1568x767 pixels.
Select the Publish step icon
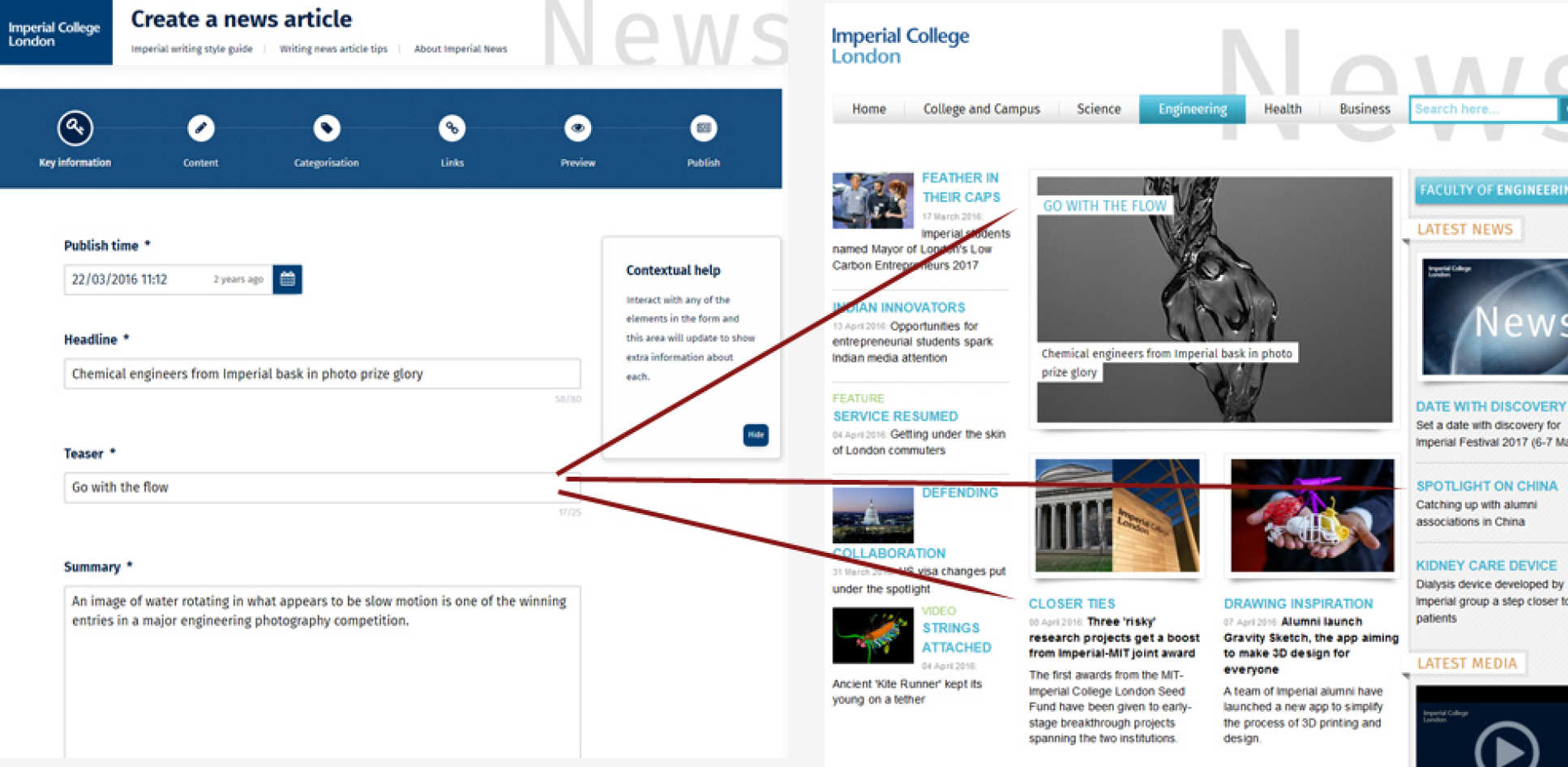pos(703,128)
